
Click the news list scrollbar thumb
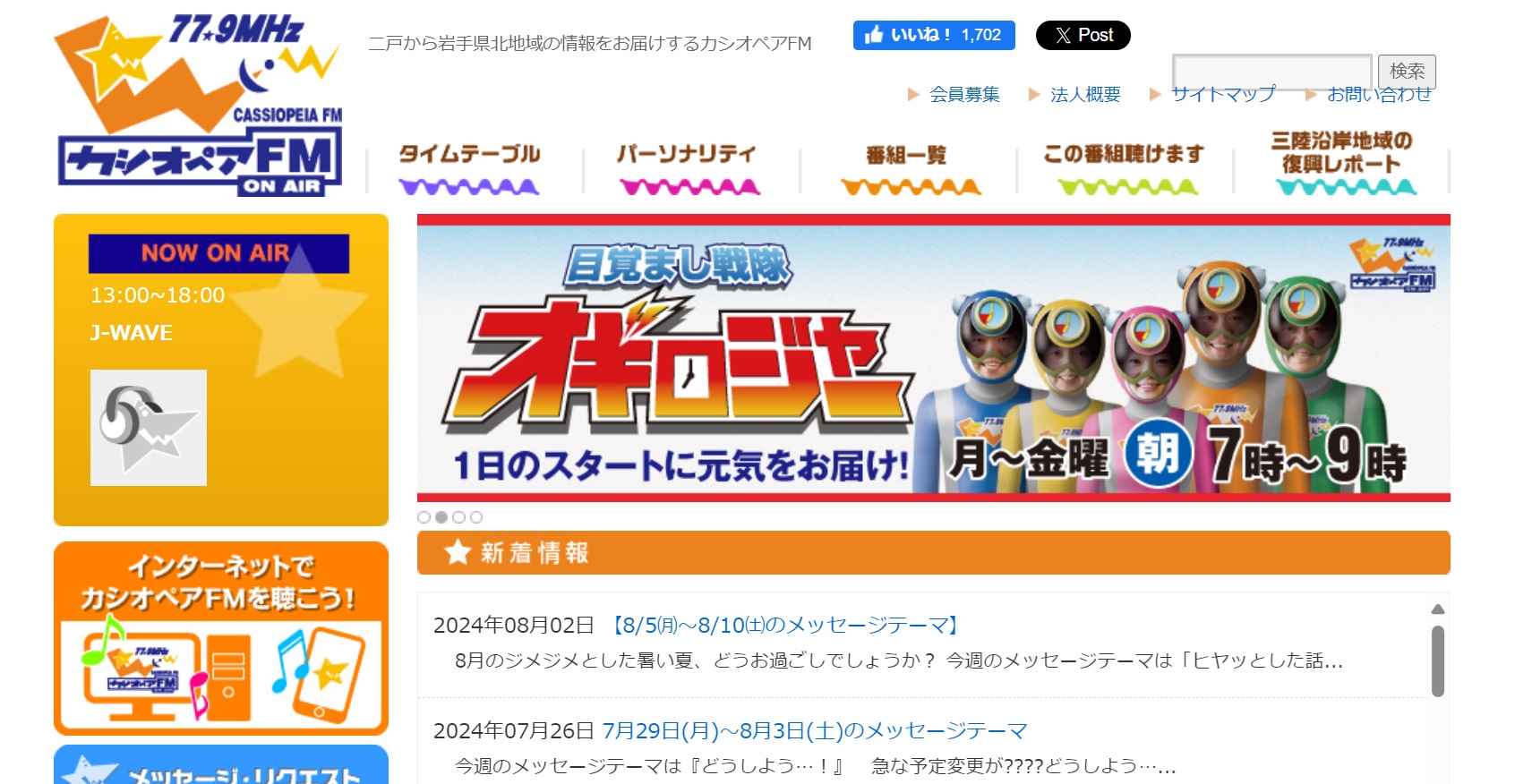1438,660
